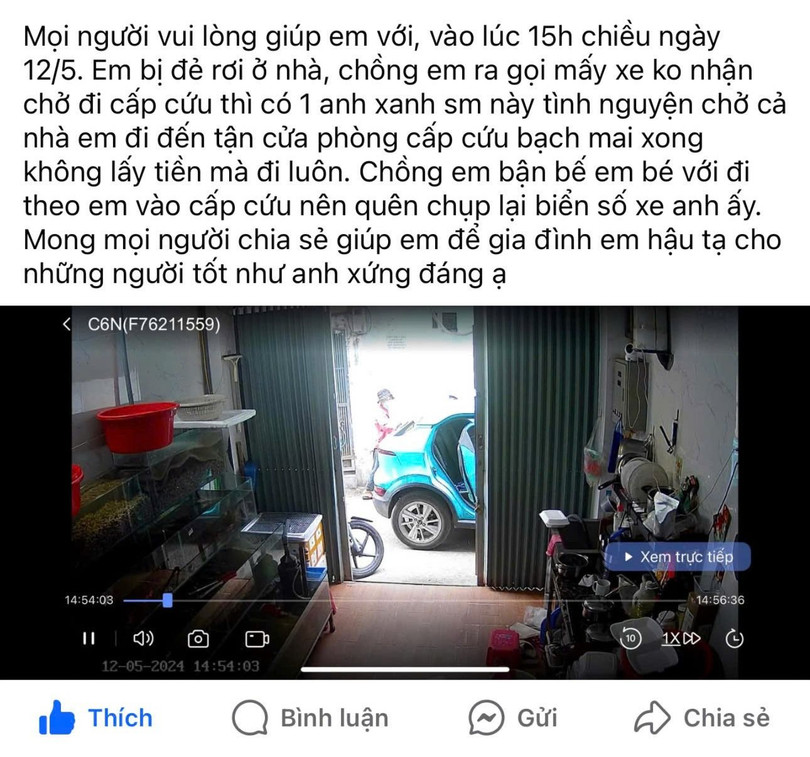Screen dimensions: 810x757
Task: Start recording with video recorder icon
Action: (257, 639)
